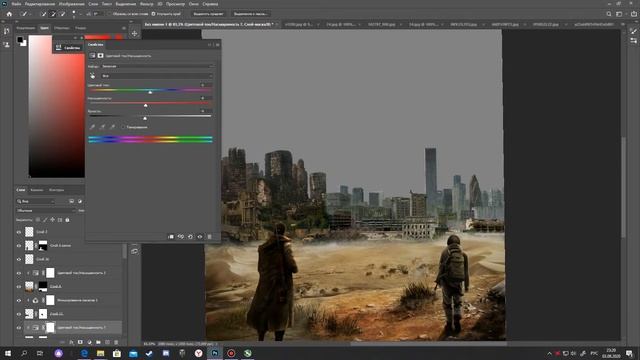The width and height of the screenshot is (640, 360).
Task: Click the targeted adjustment hand tool
Action: click(x=93, y=76)
